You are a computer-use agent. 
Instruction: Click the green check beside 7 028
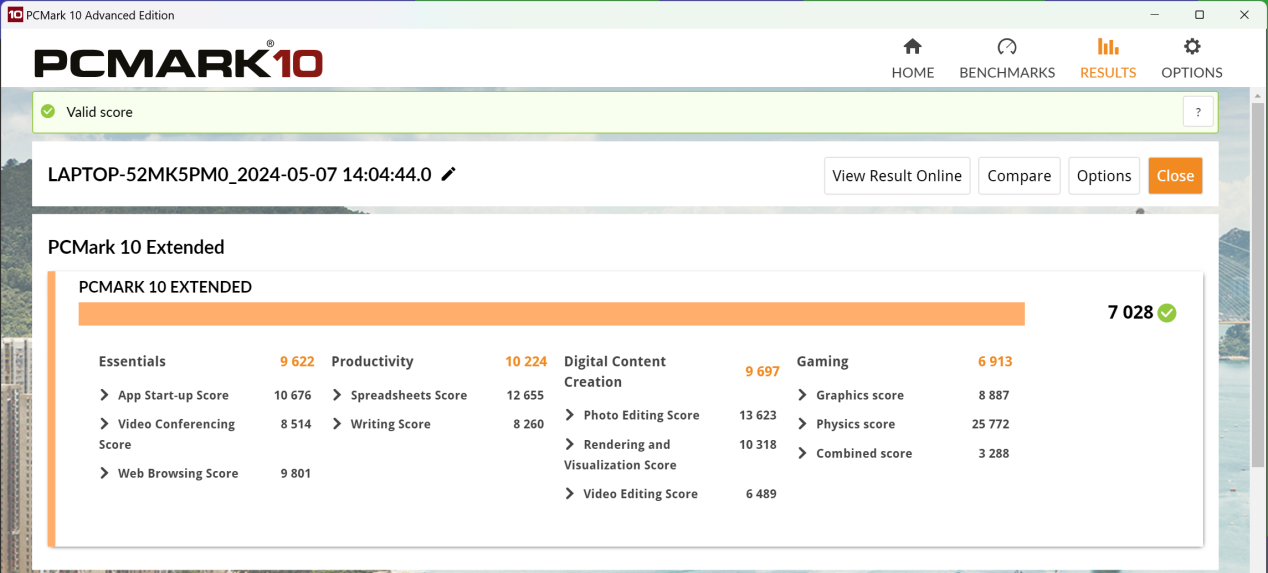pos(1167,313)
